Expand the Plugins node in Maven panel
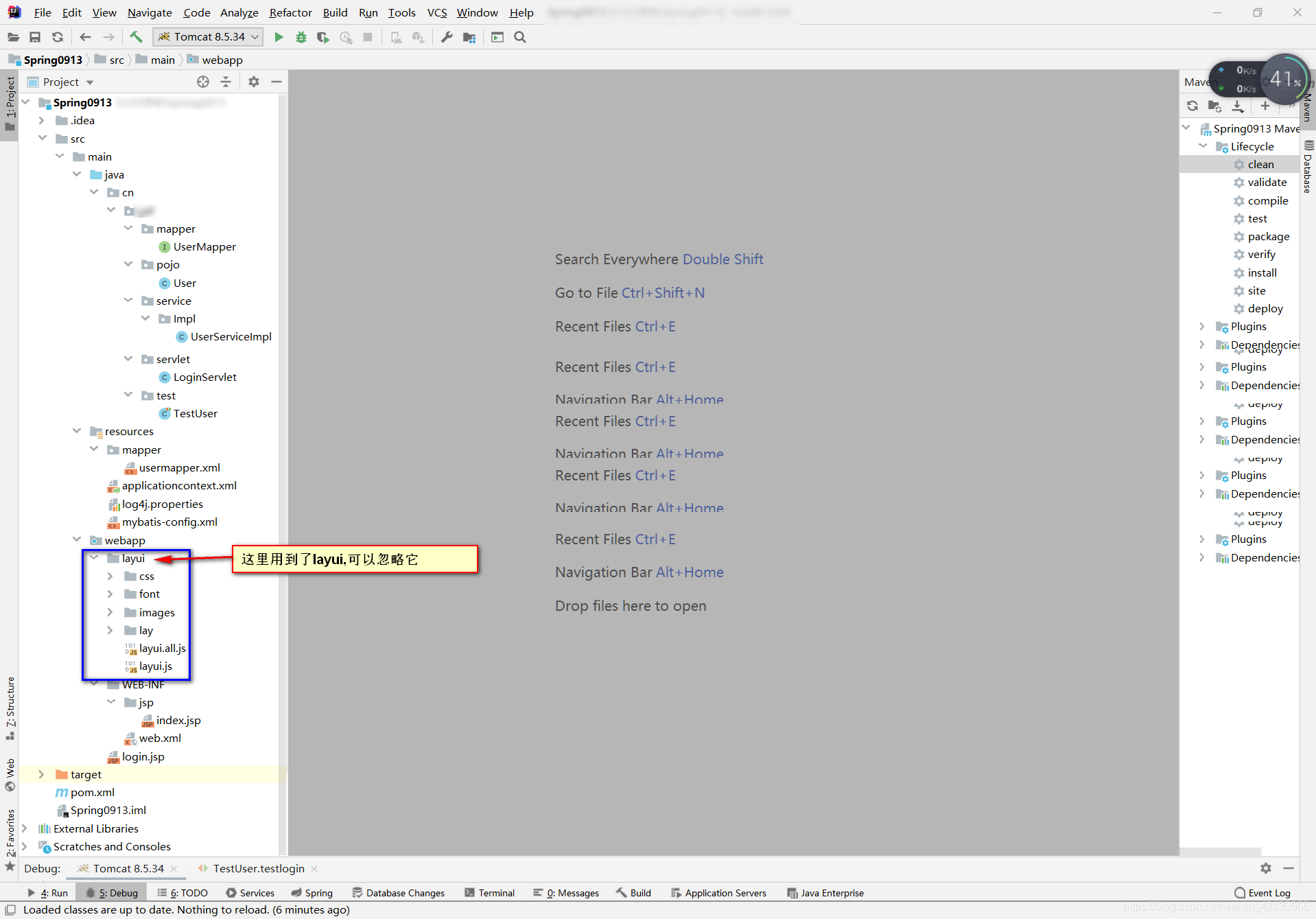 click(1201, 326)
